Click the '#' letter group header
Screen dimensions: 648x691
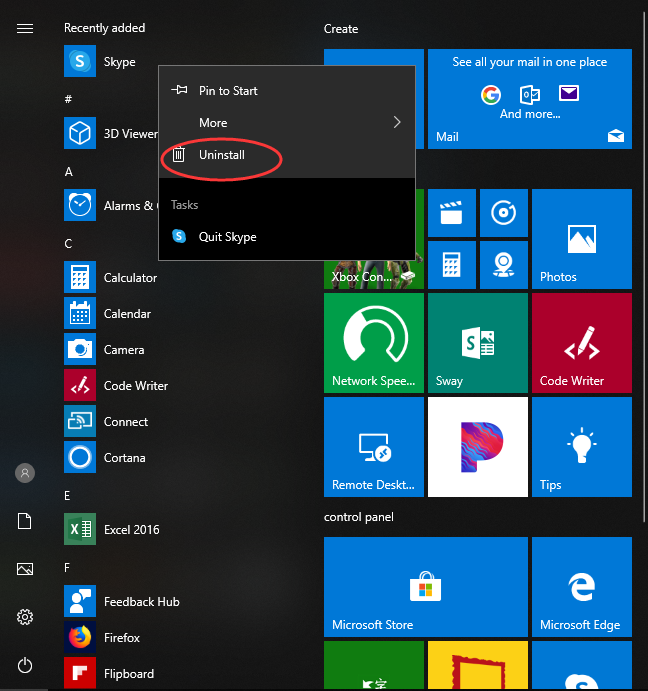pos(68,99)
